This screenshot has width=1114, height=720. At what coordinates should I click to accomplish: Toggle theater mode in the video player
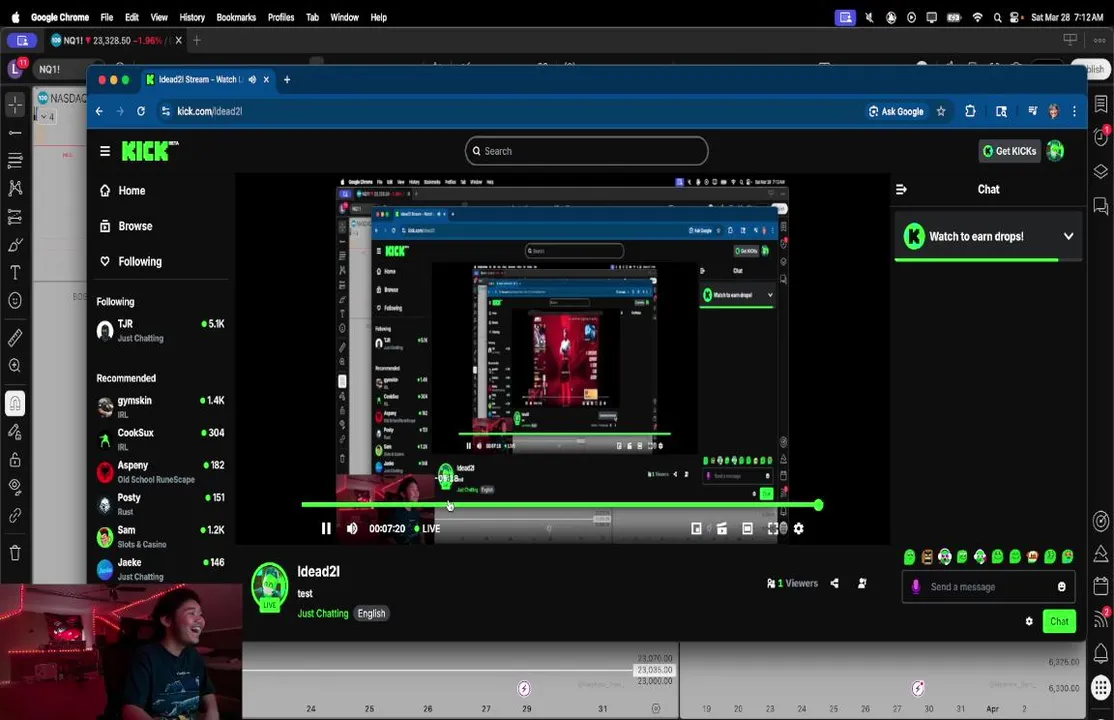click(x=747, y=528)
